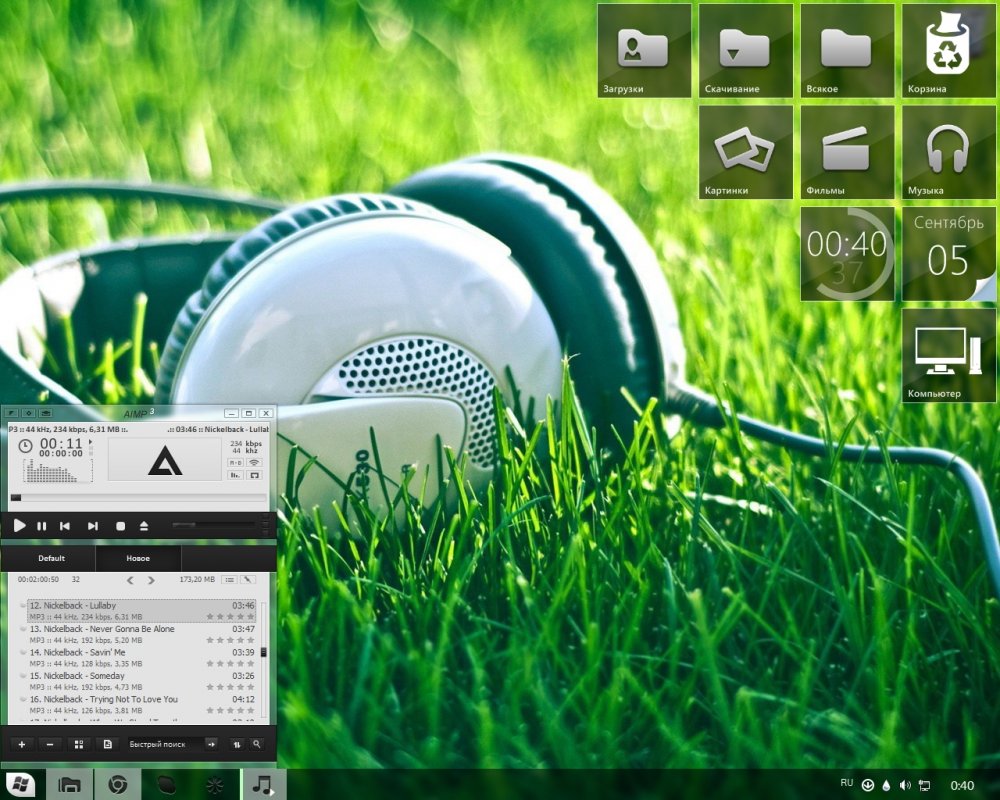Click the taskbar clock showing 0:40
1000x800 pixels.
point(962,785)
